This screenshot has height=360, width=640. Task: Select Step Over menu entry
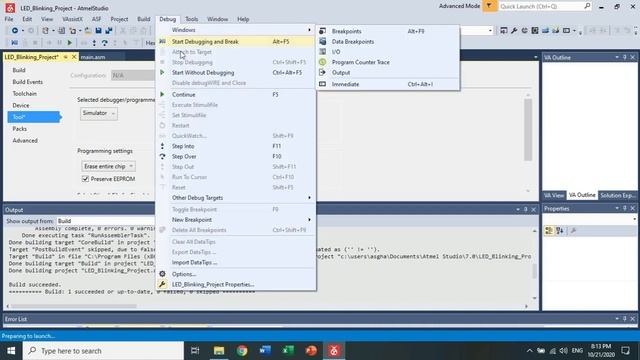[236, 157]
